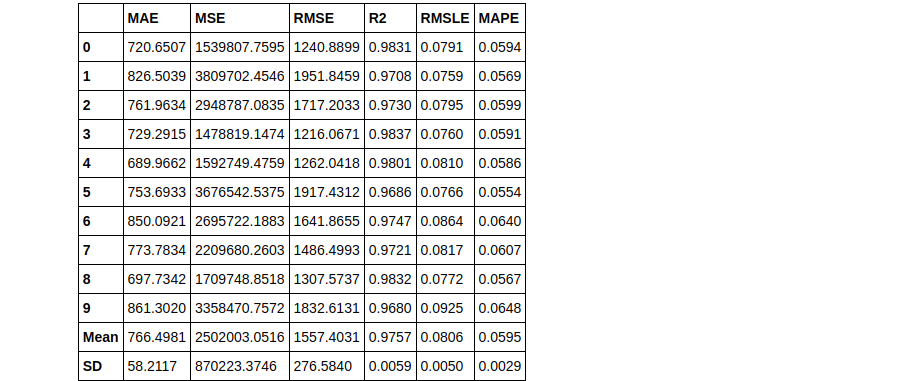Viewport: 912px width, 381px height.
Task: Select row index 0 label
Action: 87,47
